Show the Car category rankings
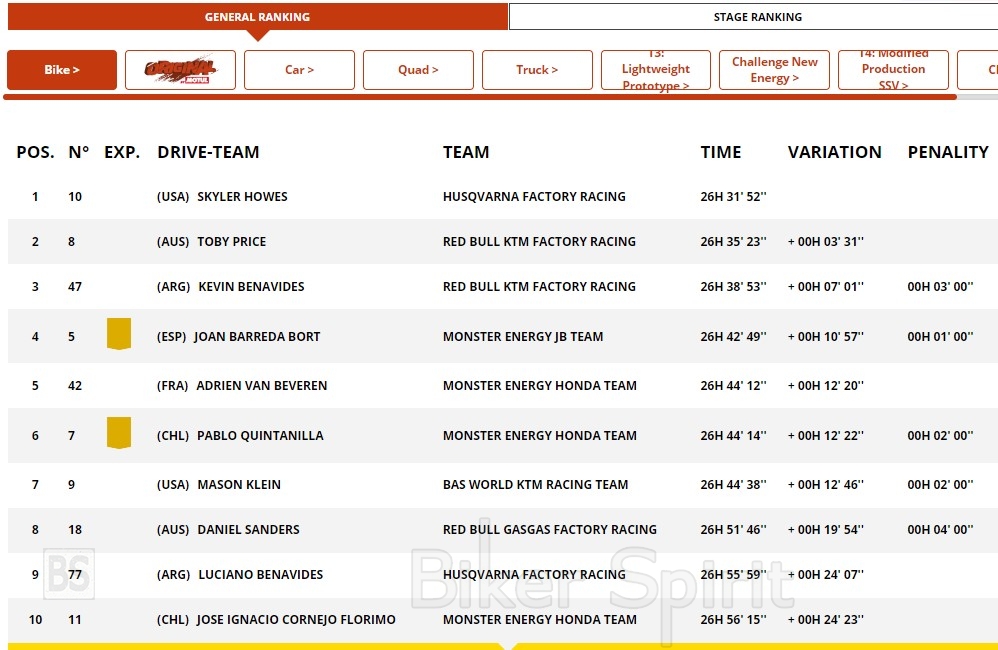The image size is (998, 650). [299, 70]
